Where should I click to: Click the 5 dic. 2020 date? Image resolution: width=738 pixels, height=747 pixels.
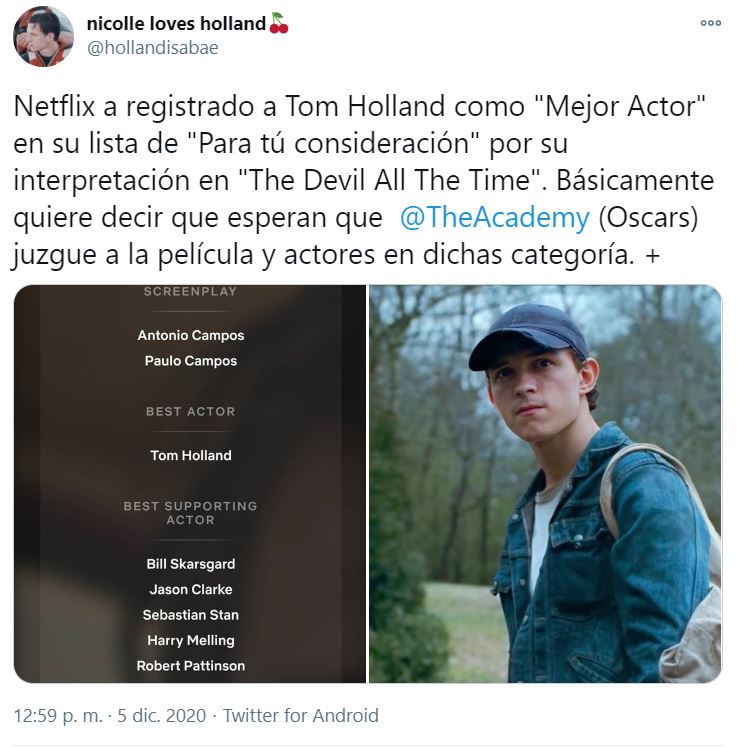[162, 716]
